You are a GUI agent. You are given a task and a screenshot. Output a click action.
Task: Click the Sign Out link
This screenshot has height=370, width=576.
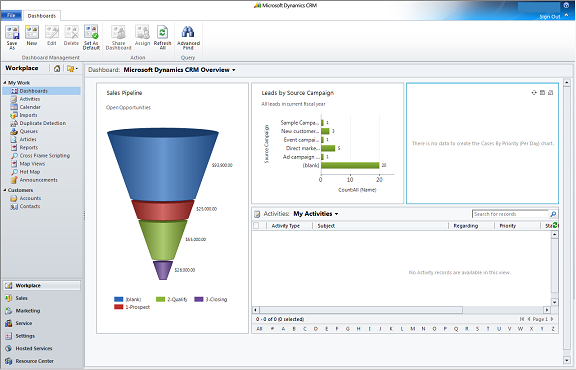point(550,17)
